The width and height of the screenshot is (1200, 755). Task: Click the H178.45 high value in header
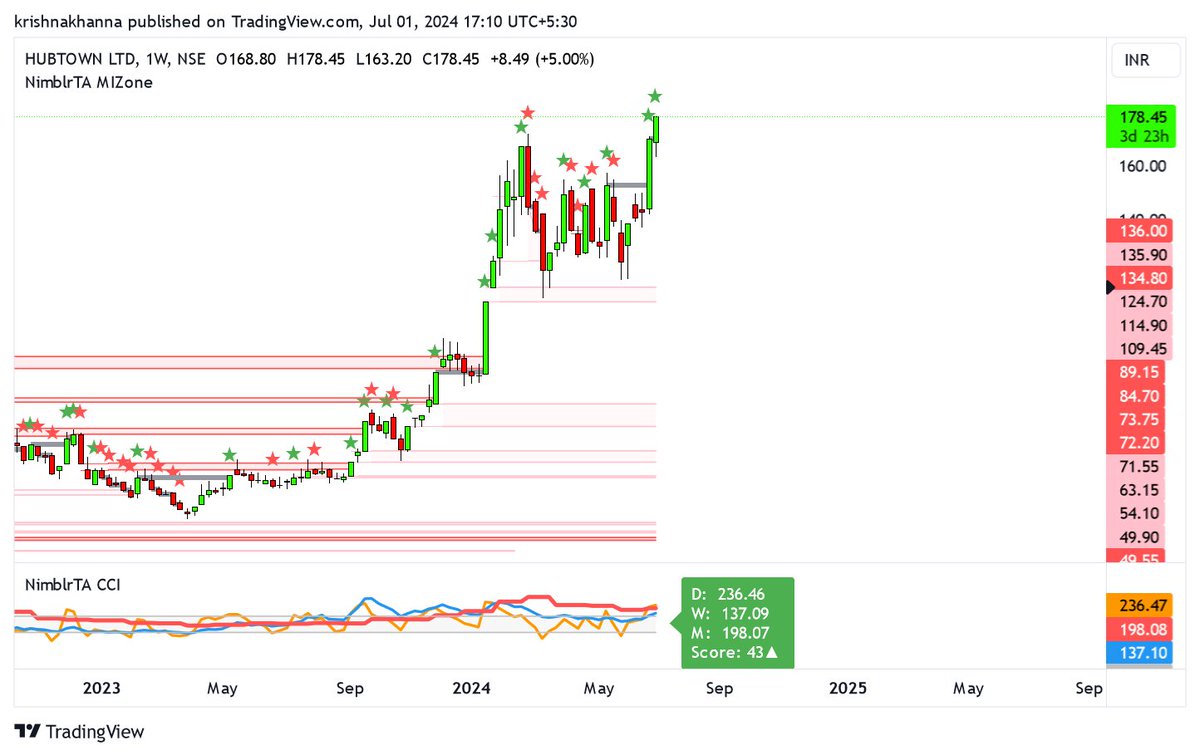click(x=317, y=60)
